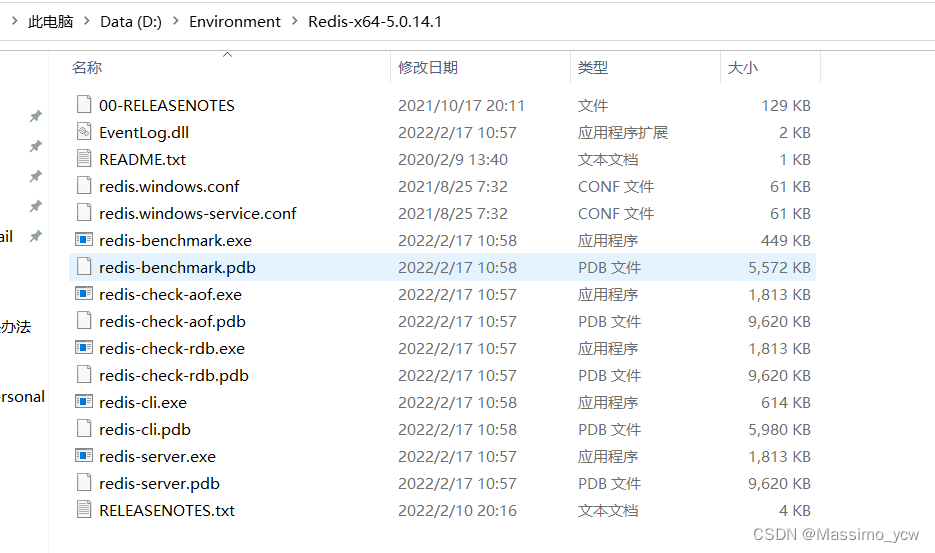Expand the chevron after Environment
The image size is (935, 553).
(295, 21)
